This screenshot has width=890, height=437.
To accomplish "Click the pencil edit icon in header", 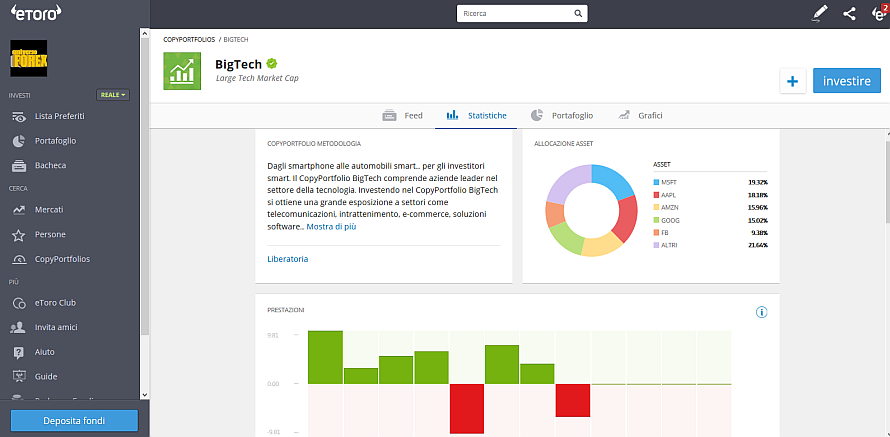I will 820,14.
